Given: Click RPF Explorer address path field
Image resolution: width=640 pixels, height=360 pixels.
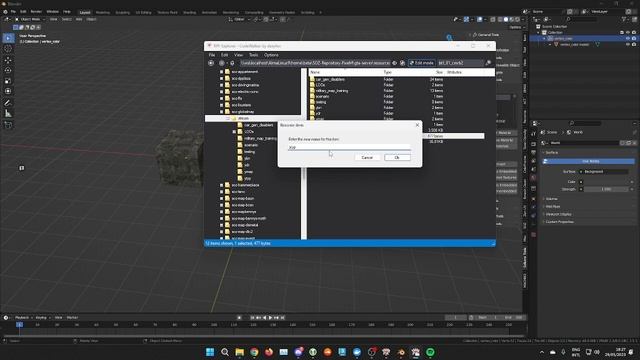Looking at the screenshot, I should [315, 63].
